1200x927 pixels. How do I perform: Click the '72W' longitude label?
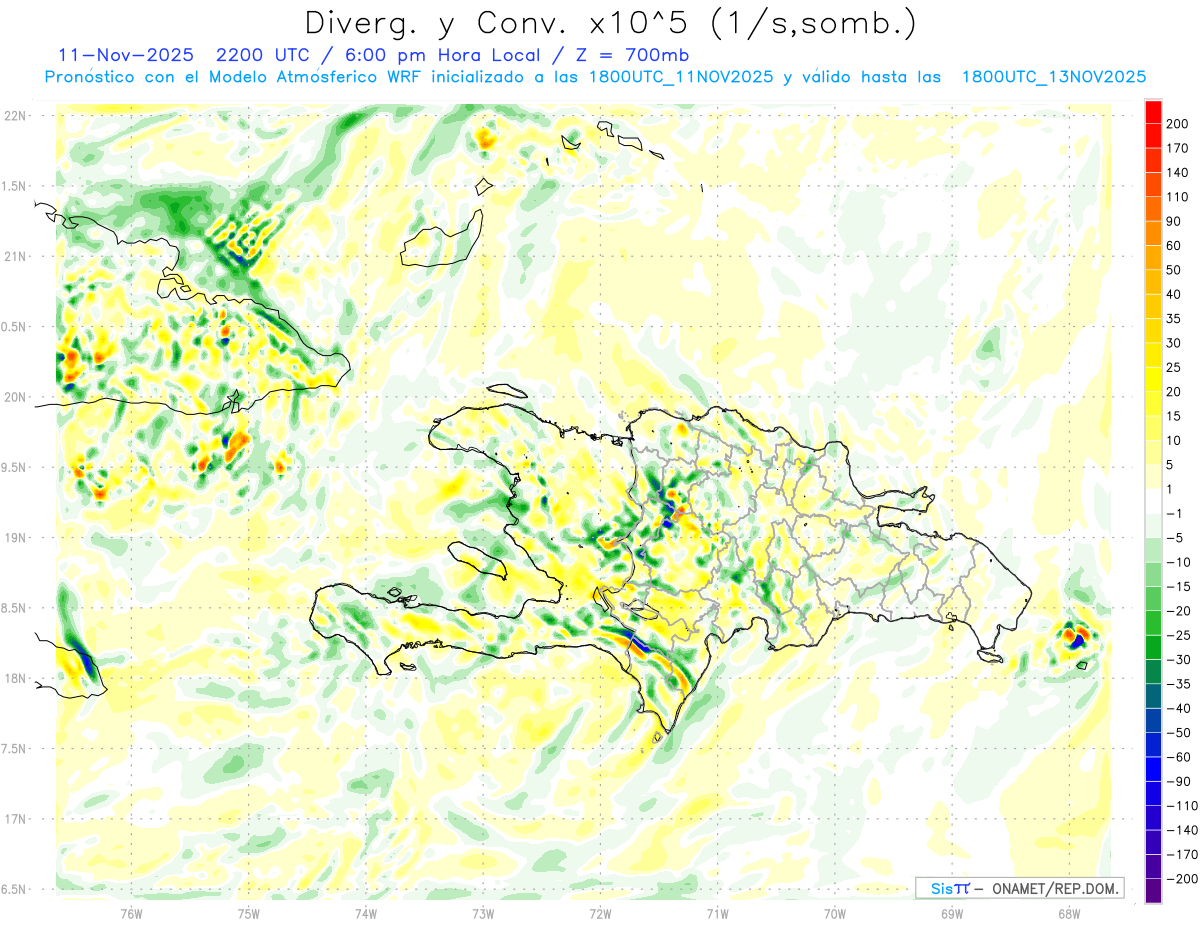(600, 913)
